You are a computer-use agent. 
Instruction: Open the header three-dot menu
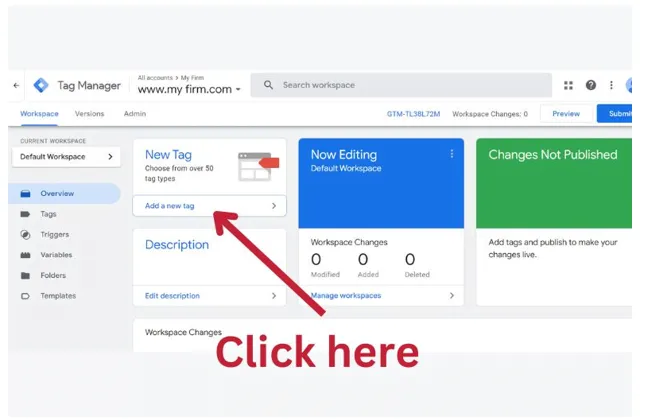[x=611, y=85]
